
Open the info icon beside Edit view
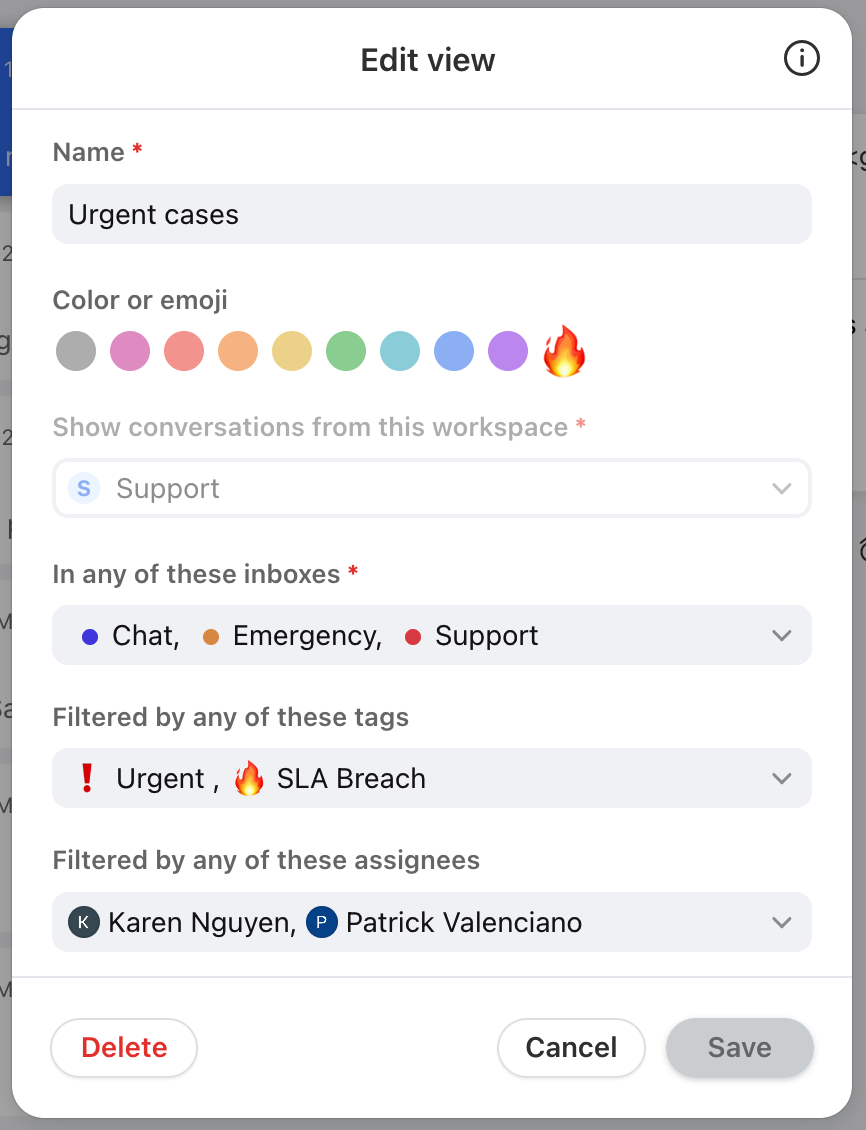point(801,58)
